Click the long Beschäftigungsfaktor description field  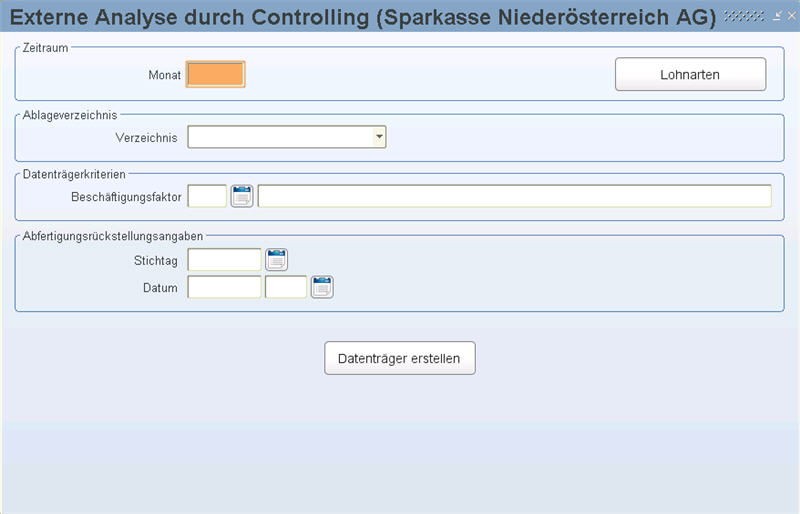(x=514, y=196)
